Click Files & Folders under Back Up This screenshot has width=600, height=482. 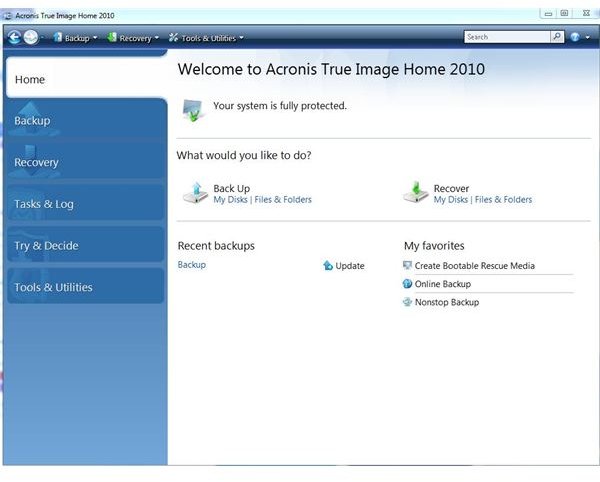click(283, 199)
